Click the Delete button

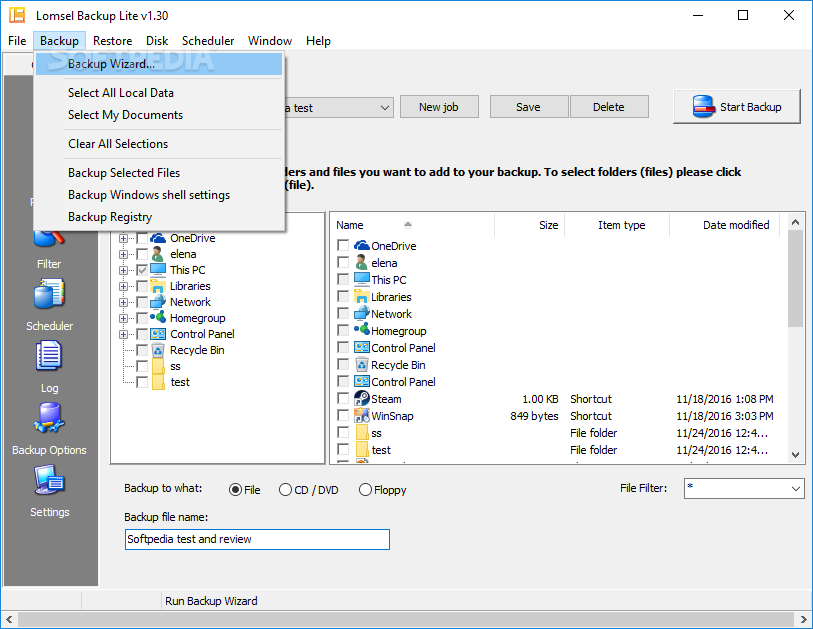point(609,107)
